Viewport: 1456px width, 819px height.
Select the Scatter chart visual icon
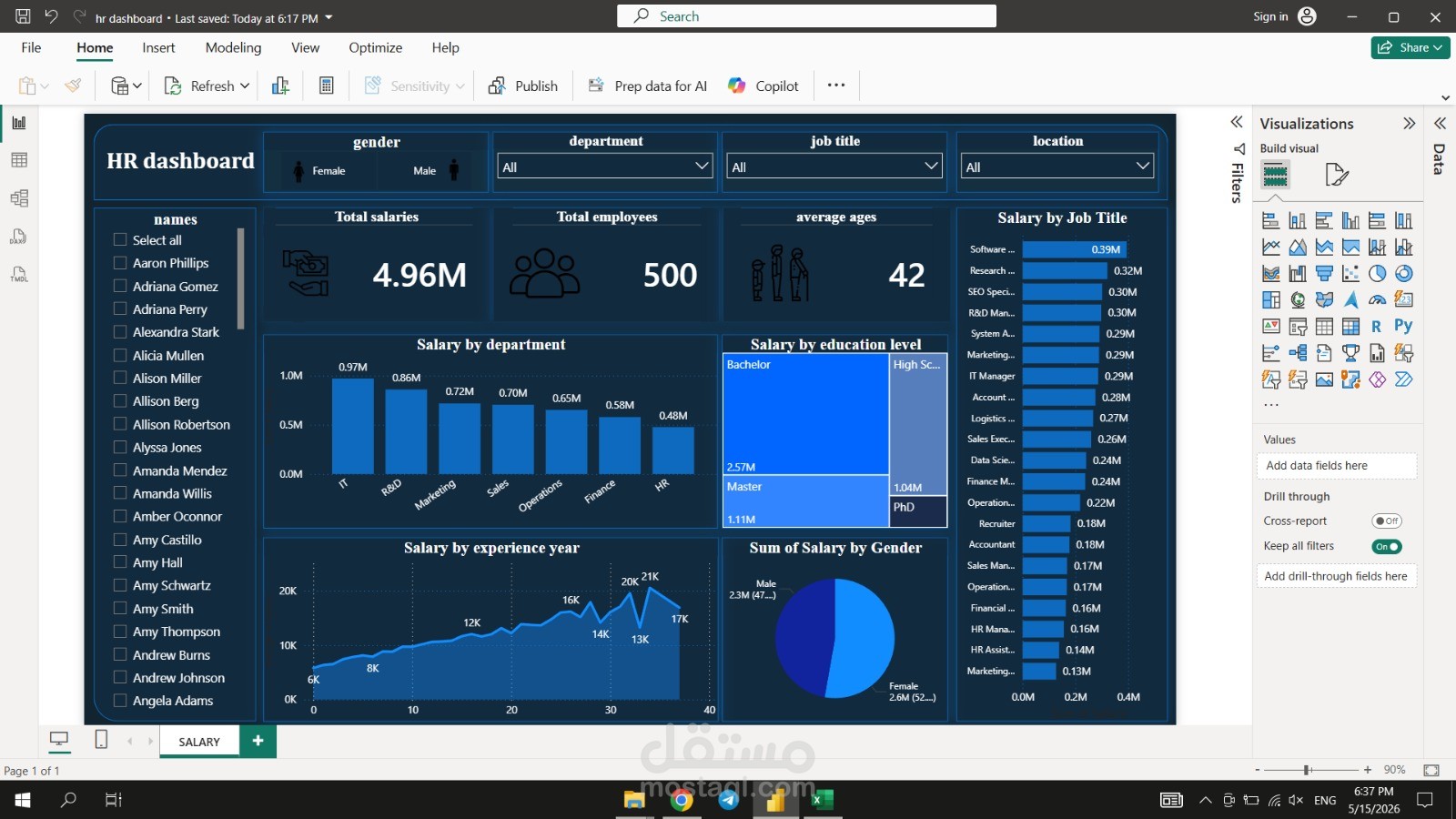tap(1351, 273)
